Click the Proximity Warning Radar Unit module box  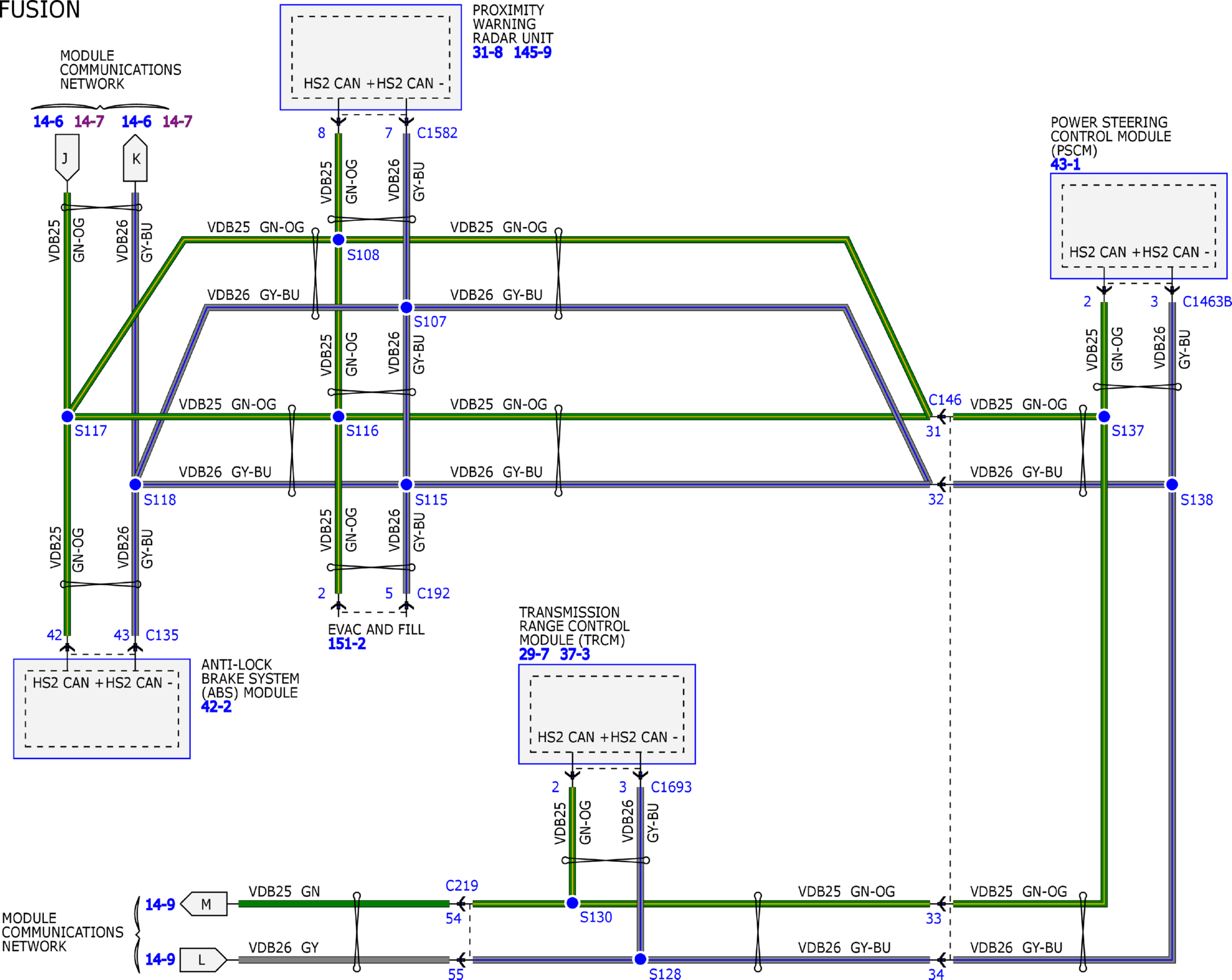[371, 57]
